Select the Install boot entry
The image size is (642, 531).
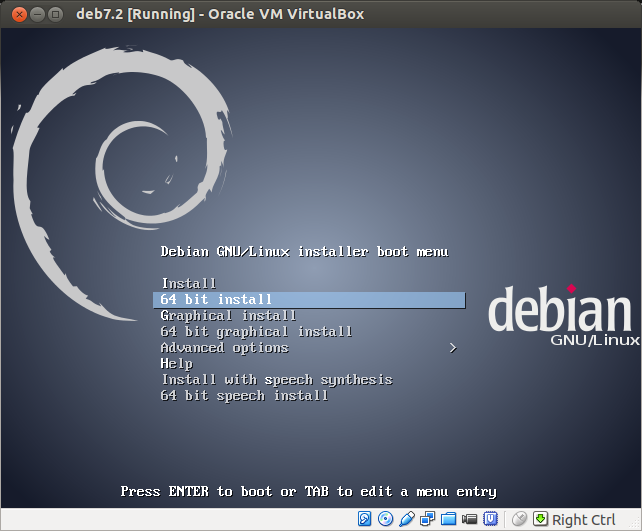tap(189, 283)
